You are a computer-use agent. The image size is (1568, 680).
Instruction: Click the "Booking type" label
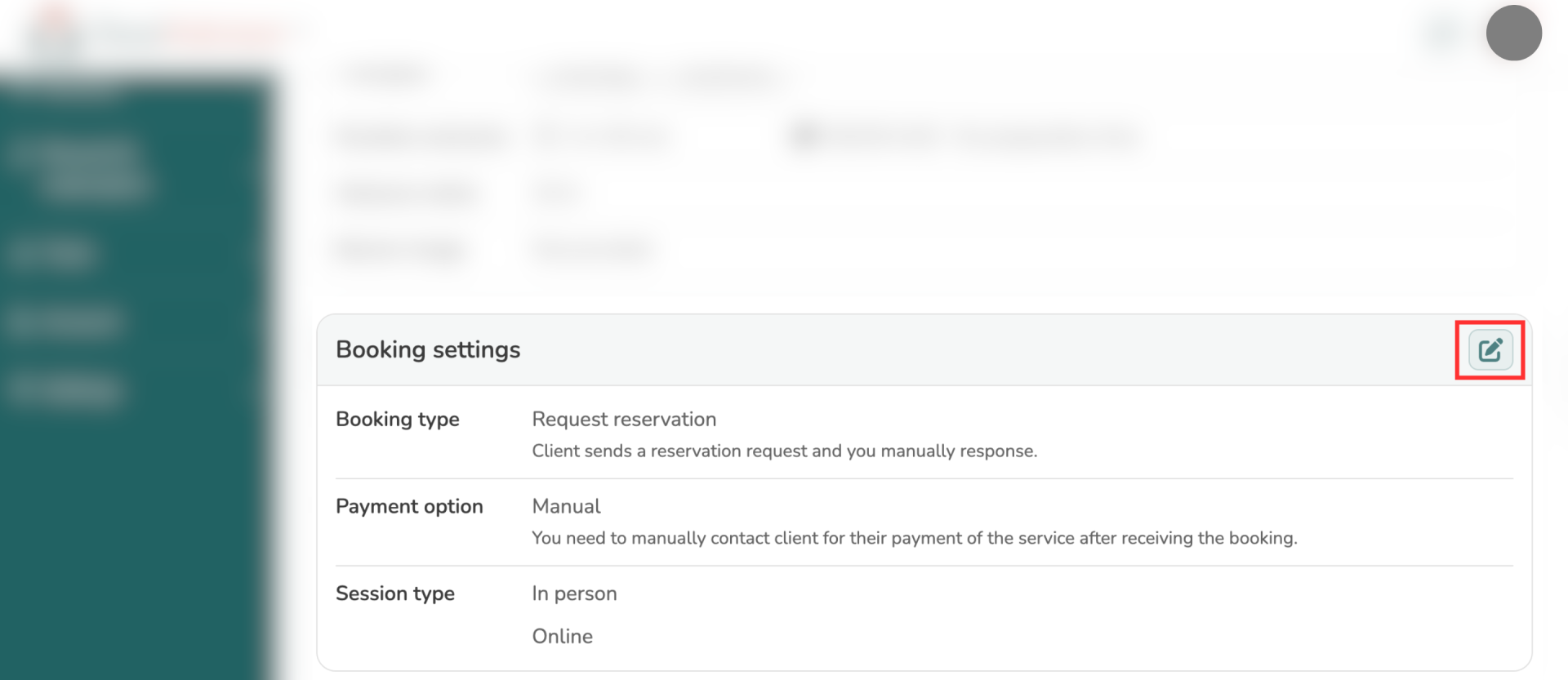click(398, 420)
